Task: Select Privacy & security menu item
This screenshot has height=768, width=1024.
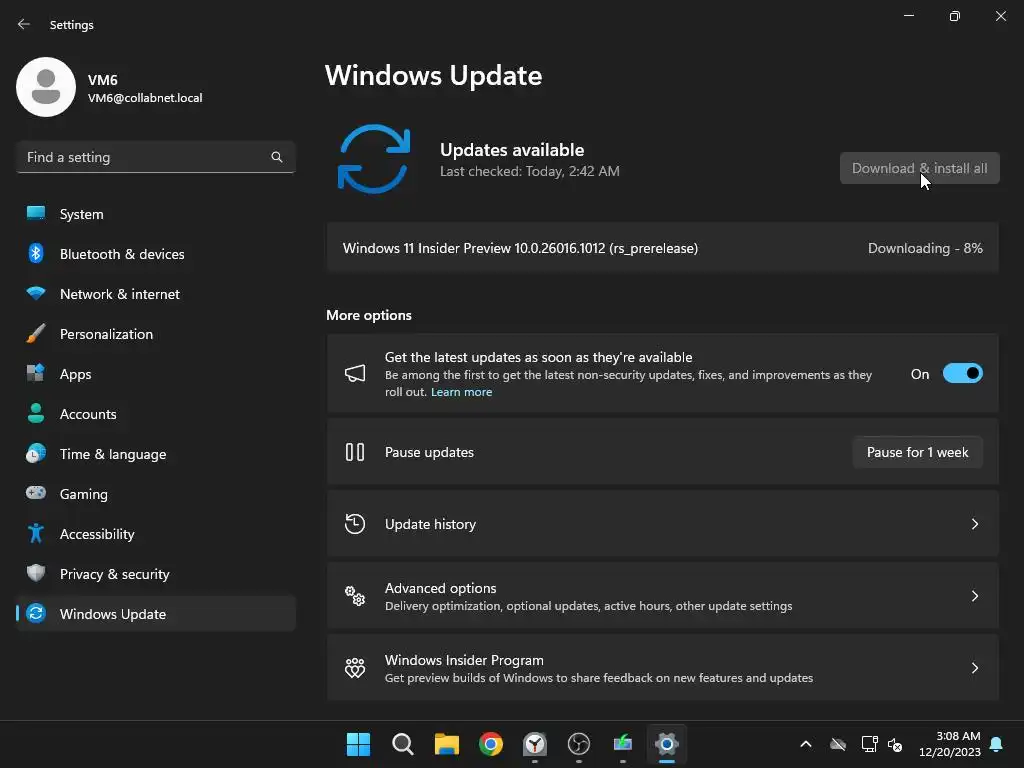Action: click(x=156, y=573)
